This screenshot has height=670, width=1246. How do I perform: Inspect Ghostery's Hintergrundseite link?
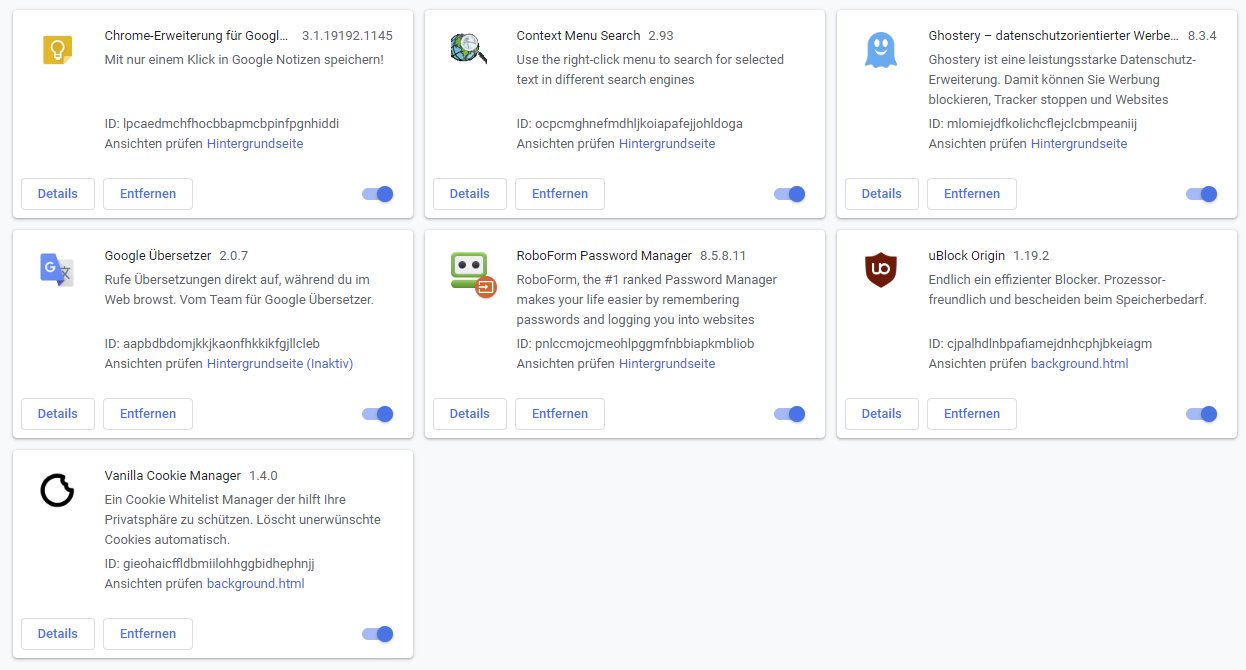point(1079,144)
